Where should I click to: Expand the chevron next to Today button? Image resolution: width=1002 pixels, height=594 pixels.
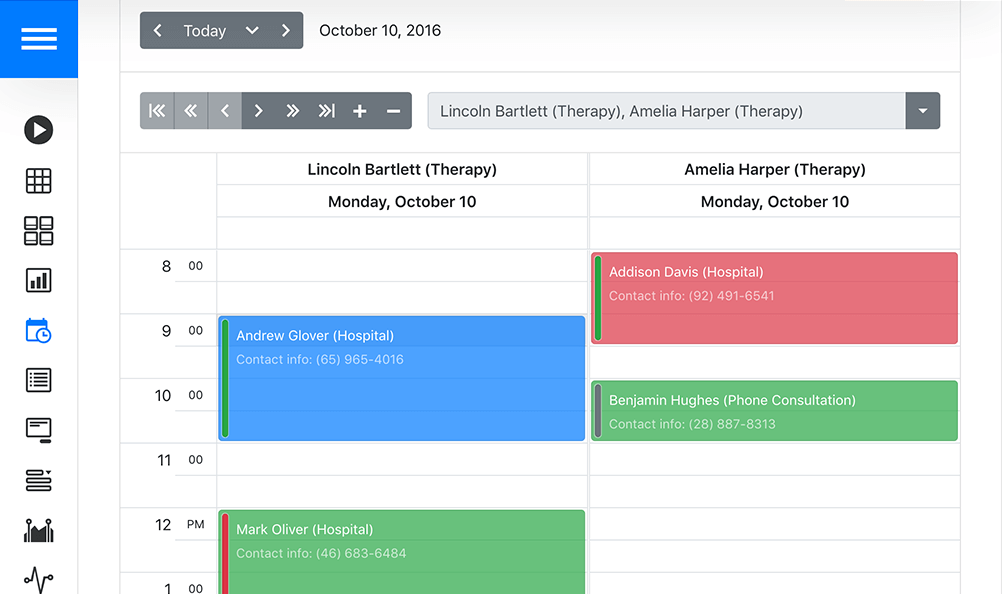251,30
